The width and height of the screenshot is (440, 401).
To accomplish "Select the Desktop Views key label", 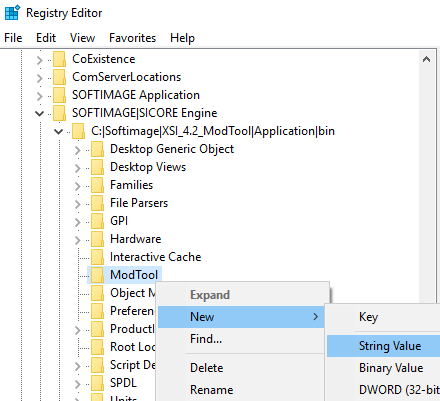I will pyautogui.click(x=148, y=167).
